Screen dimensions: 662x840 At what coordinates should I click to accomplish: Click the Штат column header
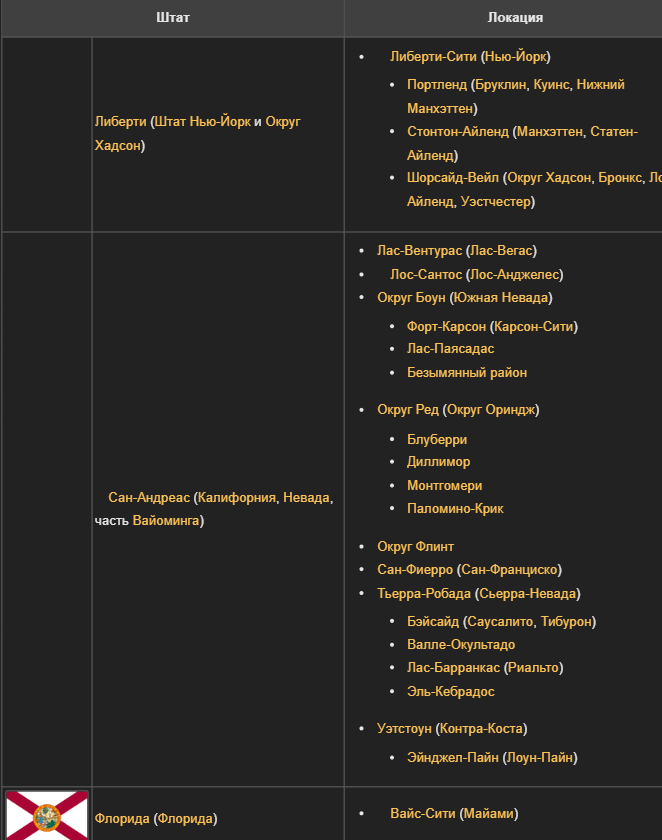click(173, 18)
